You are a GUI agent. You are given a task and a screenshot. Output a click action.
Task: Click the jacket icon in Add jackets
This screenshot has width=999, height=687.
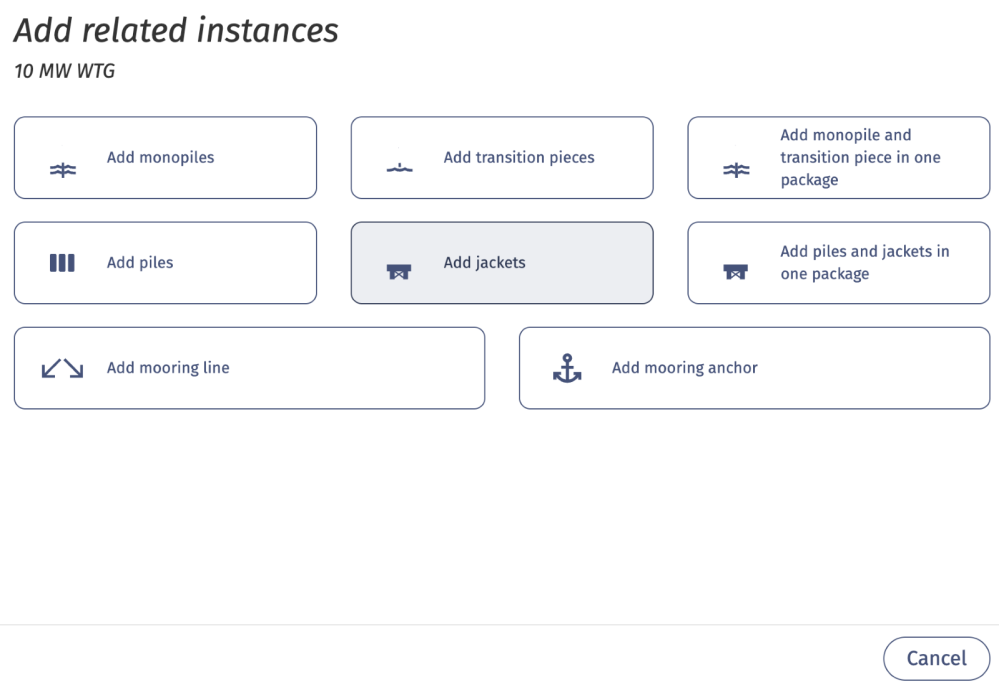point(399,271)
